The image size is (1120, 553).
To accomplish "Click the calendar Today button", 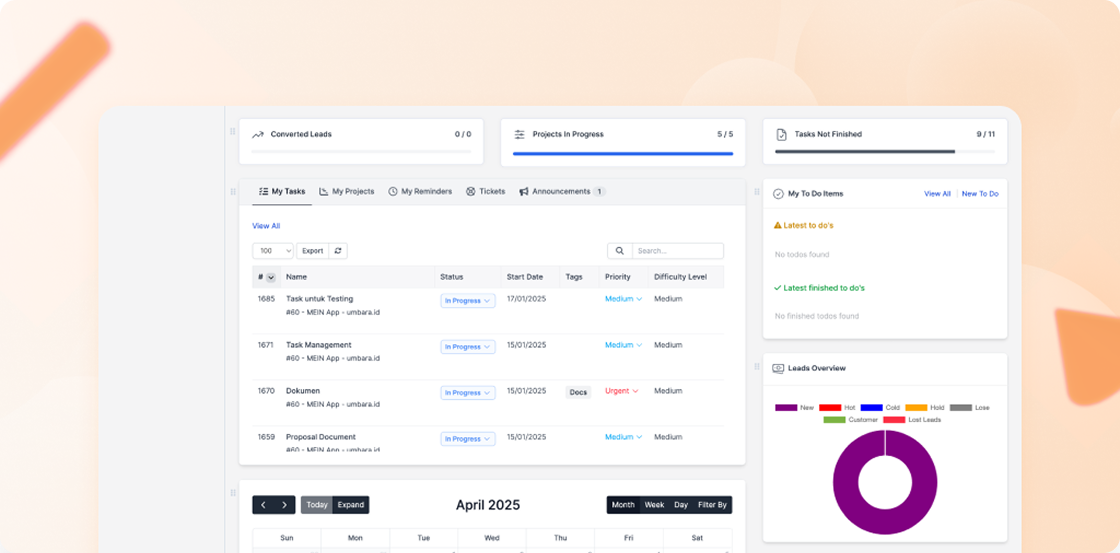I will [x=316, y=505].
